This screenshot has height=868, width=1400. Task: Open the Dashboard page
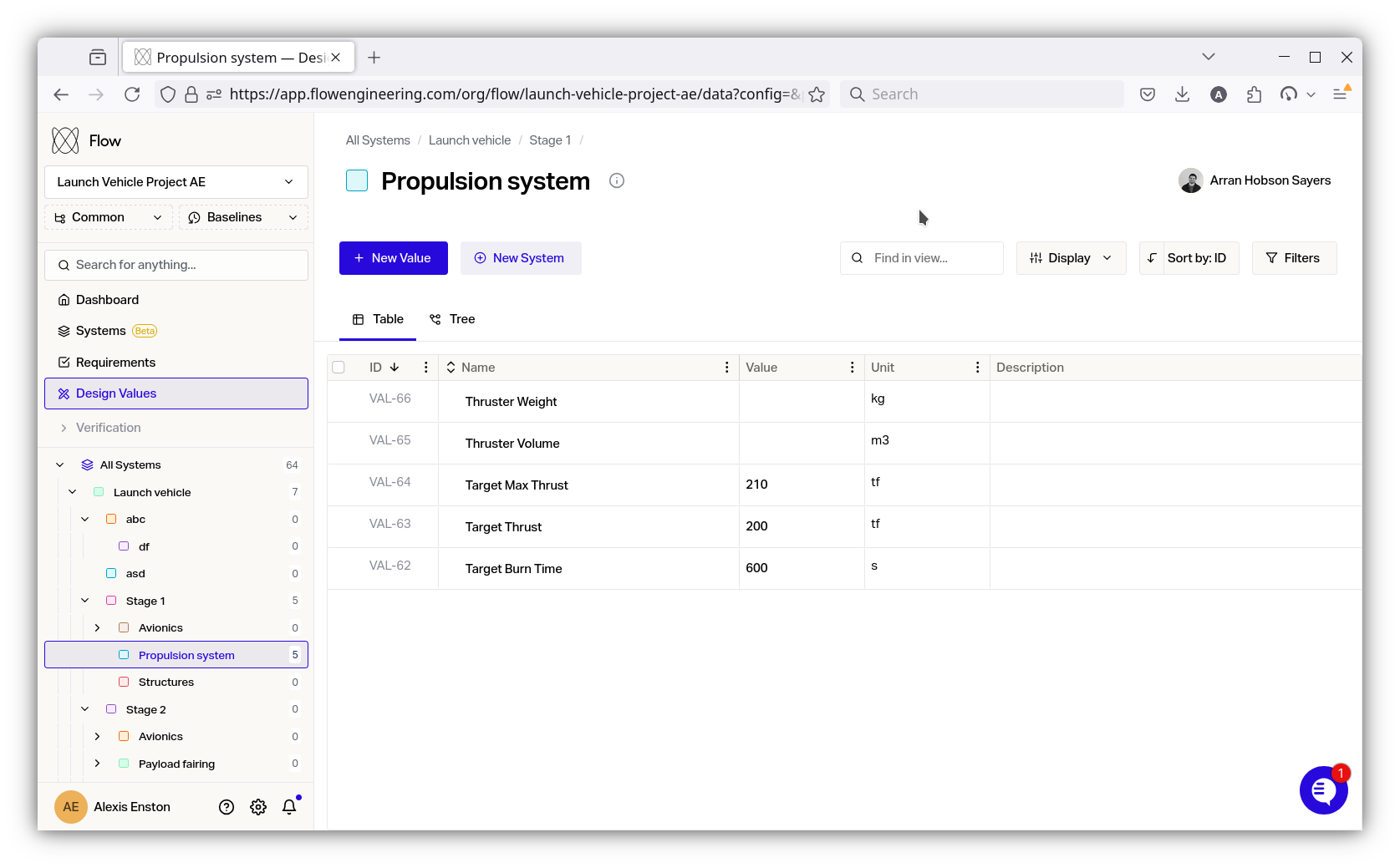176,300
